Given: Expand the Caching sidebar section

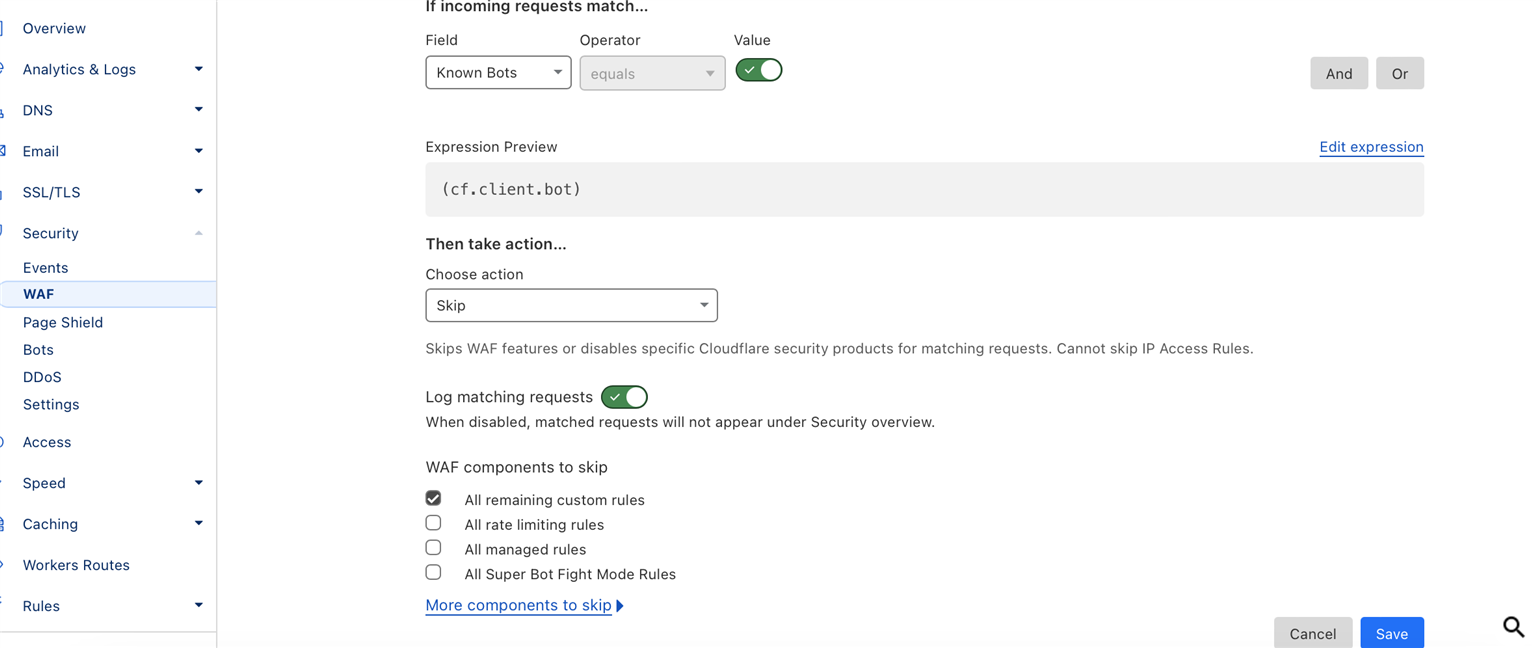Looking at the screenshot, I should pos(198,524).
